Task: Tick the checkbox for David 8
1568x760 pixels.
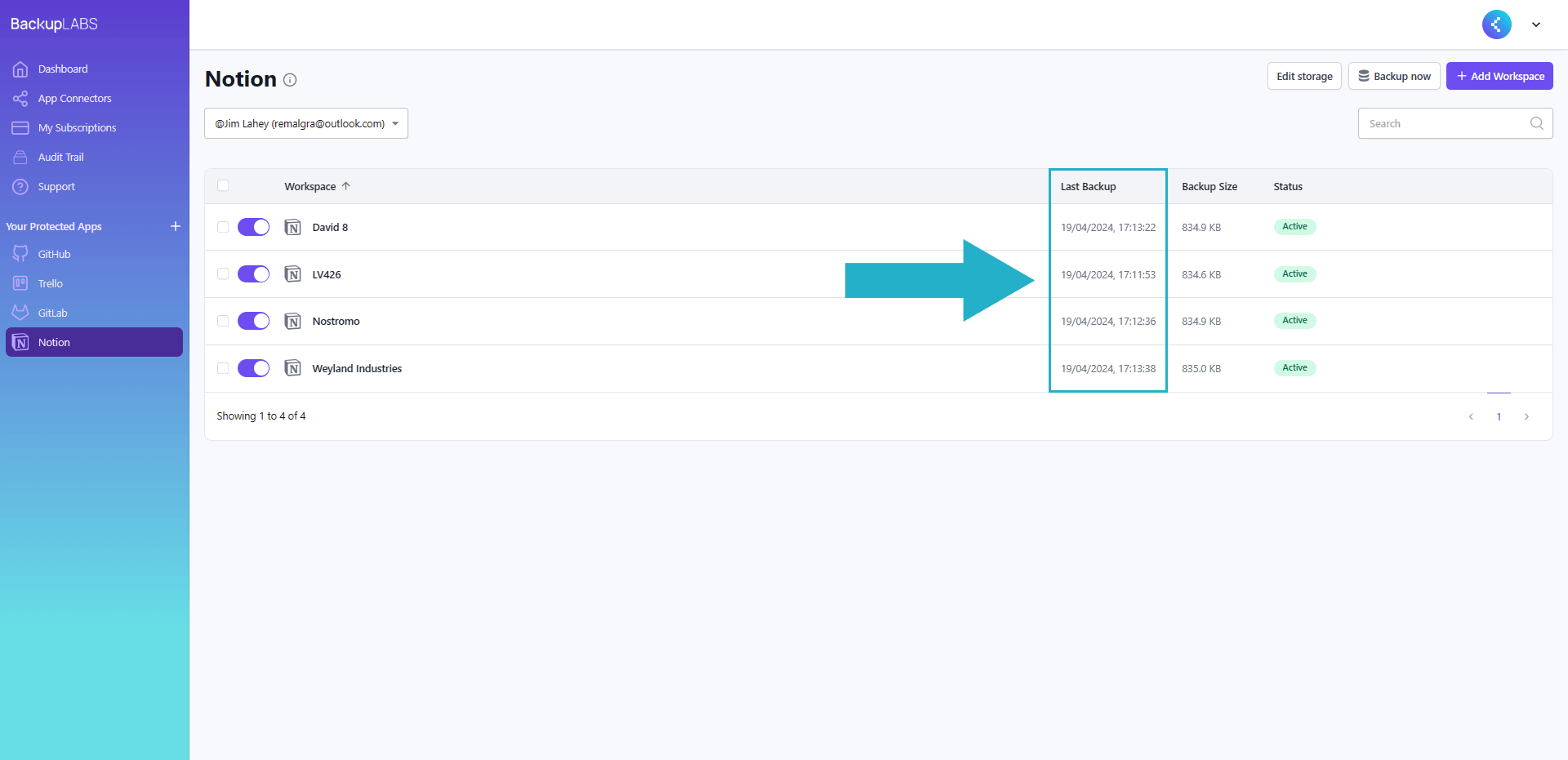Action: 223,227
